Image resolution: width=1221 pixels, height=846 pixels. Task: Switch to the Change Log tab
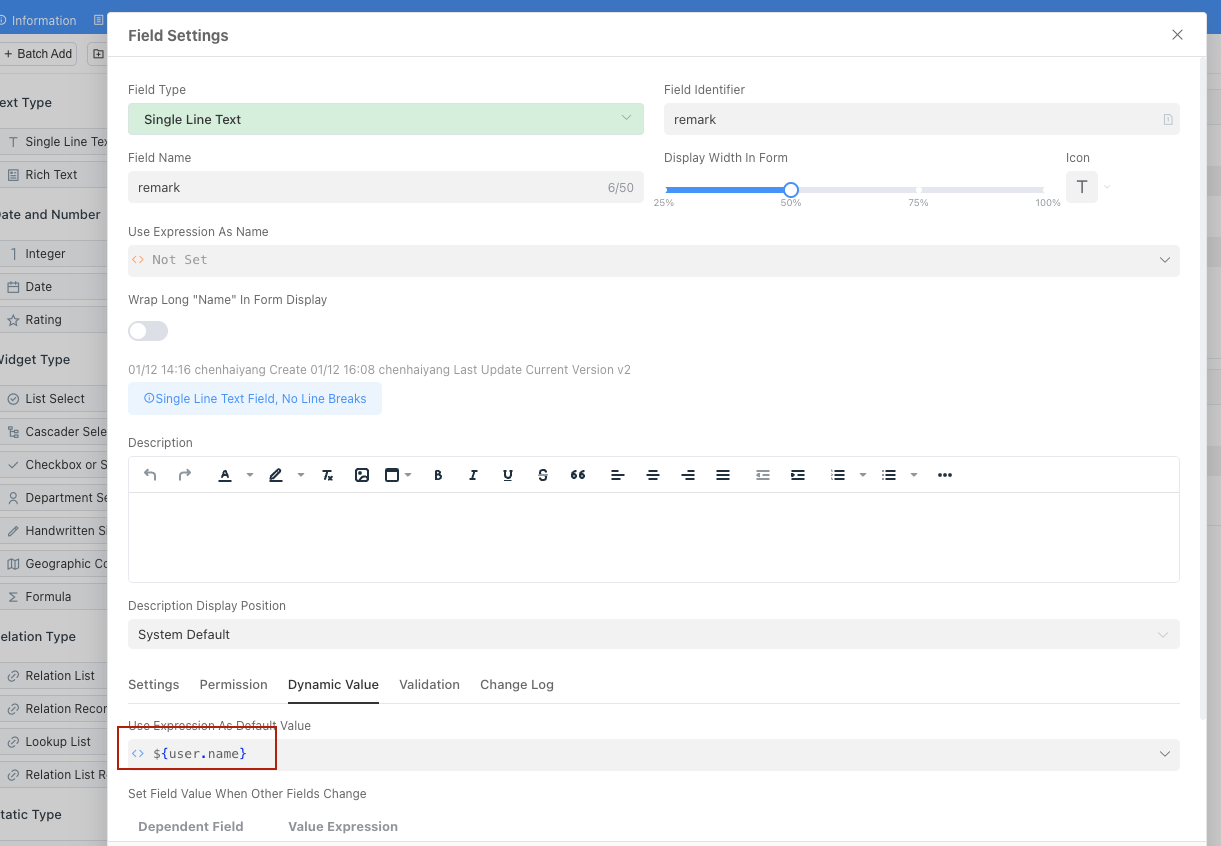coord(516,684)
